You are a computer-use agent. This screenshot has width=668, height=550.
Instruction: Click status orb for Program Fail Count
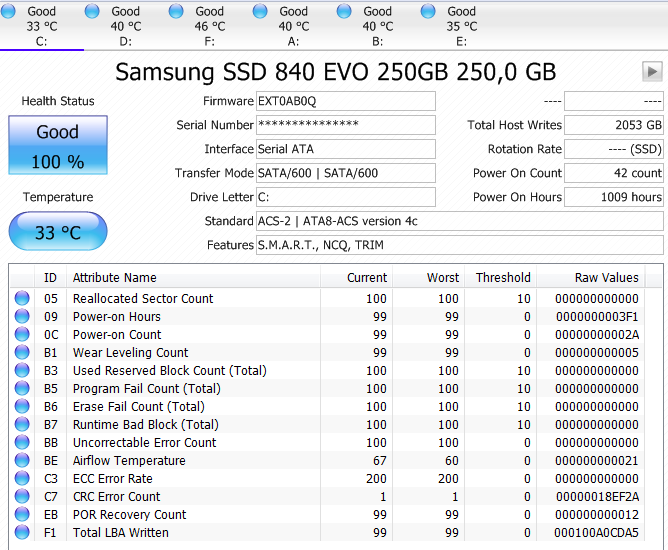pyautogui.click(x=22, y=388)
